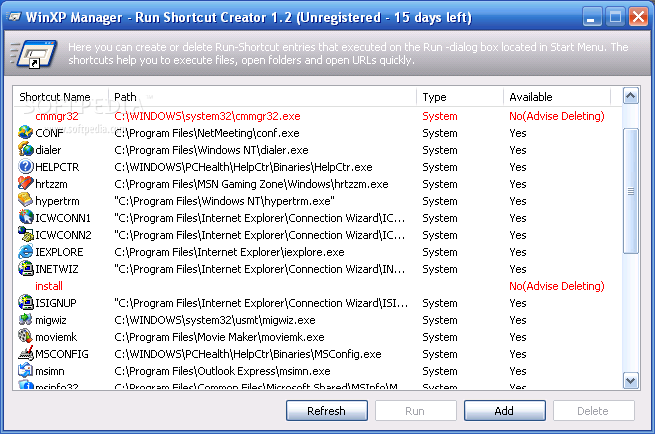
Task: Click the scrollbar up arrow
Action: 630,96
